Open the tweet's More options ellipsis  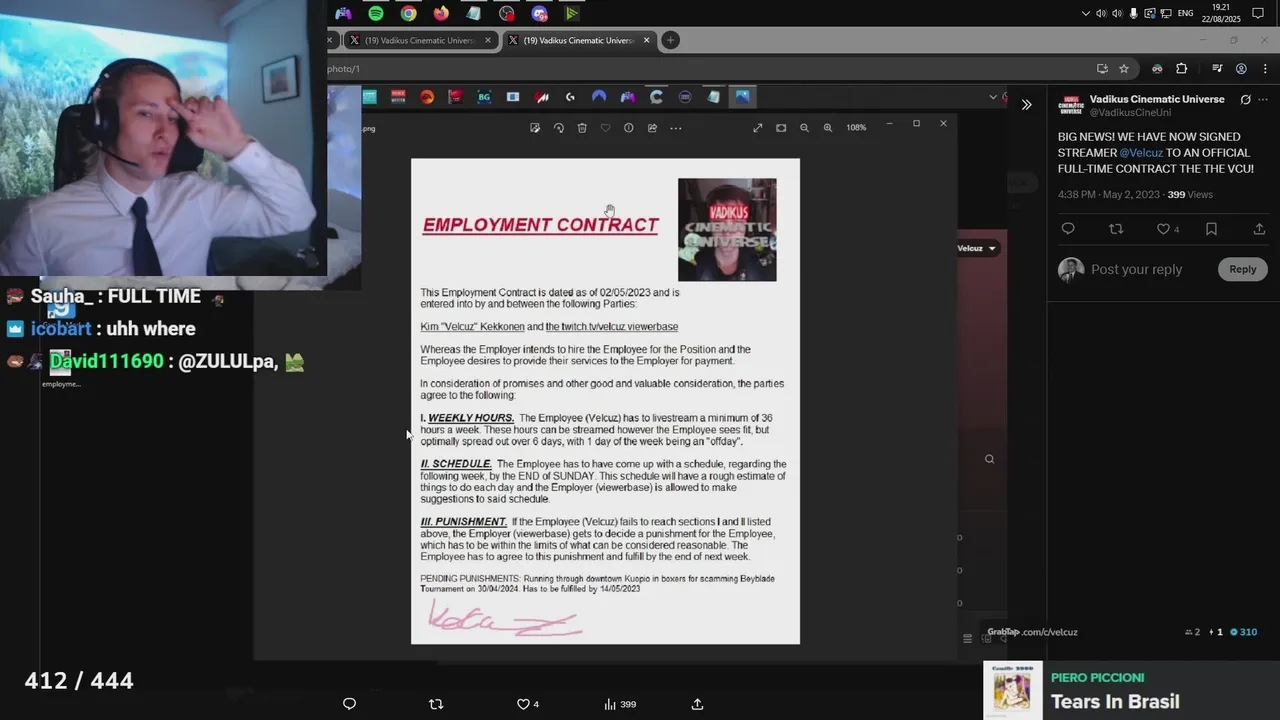[1264, 100]
